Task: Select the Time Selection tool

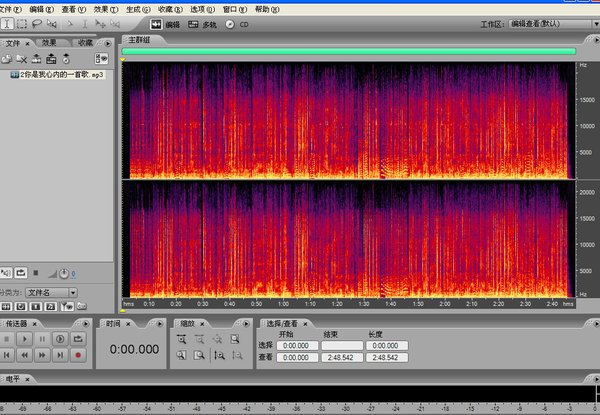Action: (x=7, y=24)
